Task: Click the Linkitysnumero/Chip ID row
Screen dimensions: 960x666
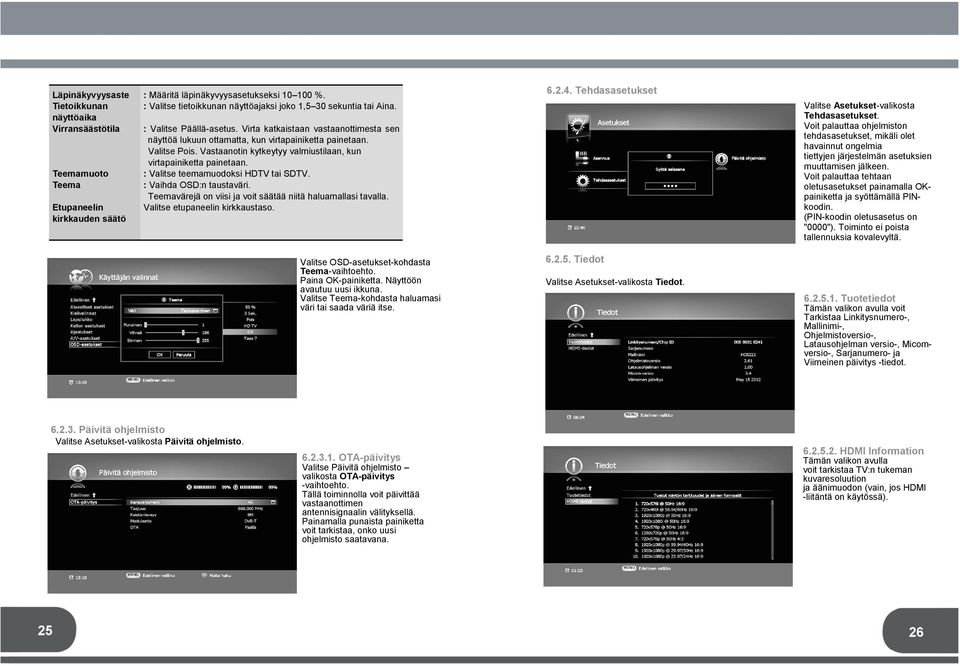Action: tap(696, 342)
